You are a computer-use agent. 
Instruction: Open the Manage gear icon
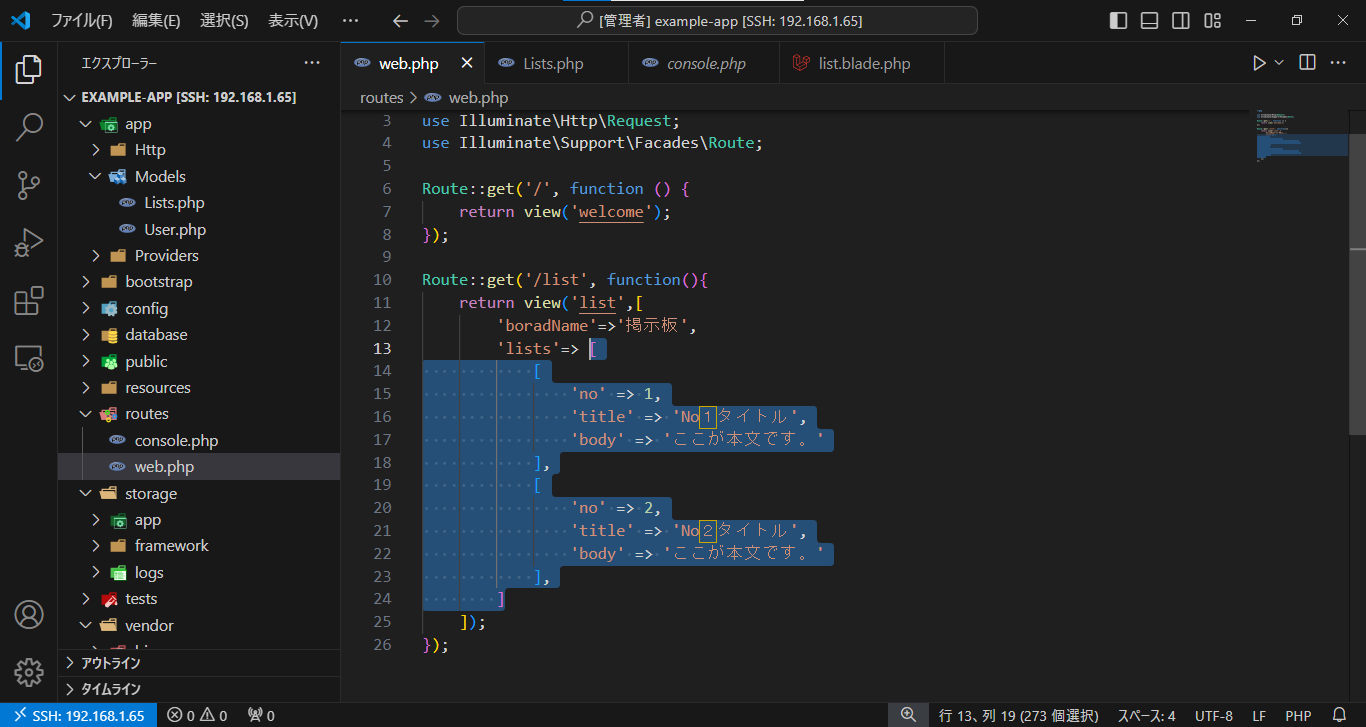tap(29, 672)
